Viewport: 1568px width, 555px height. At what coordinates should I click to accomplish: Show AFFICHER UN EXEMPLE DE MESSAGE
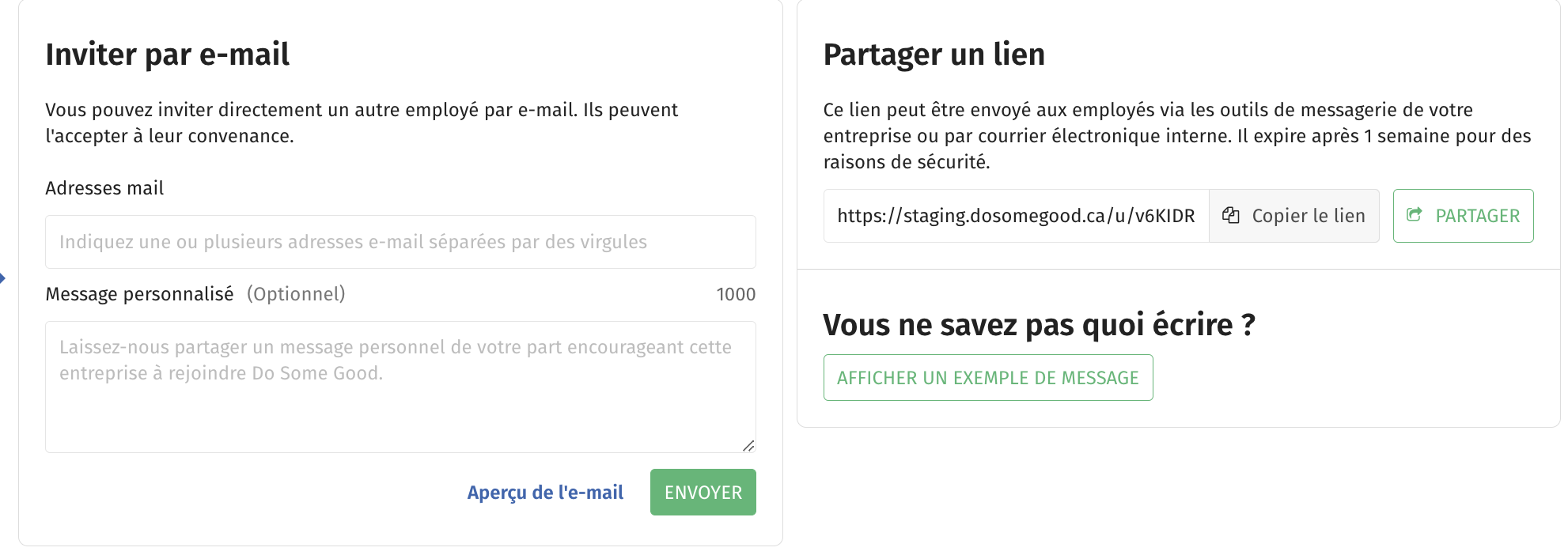[x=988, y=378]
